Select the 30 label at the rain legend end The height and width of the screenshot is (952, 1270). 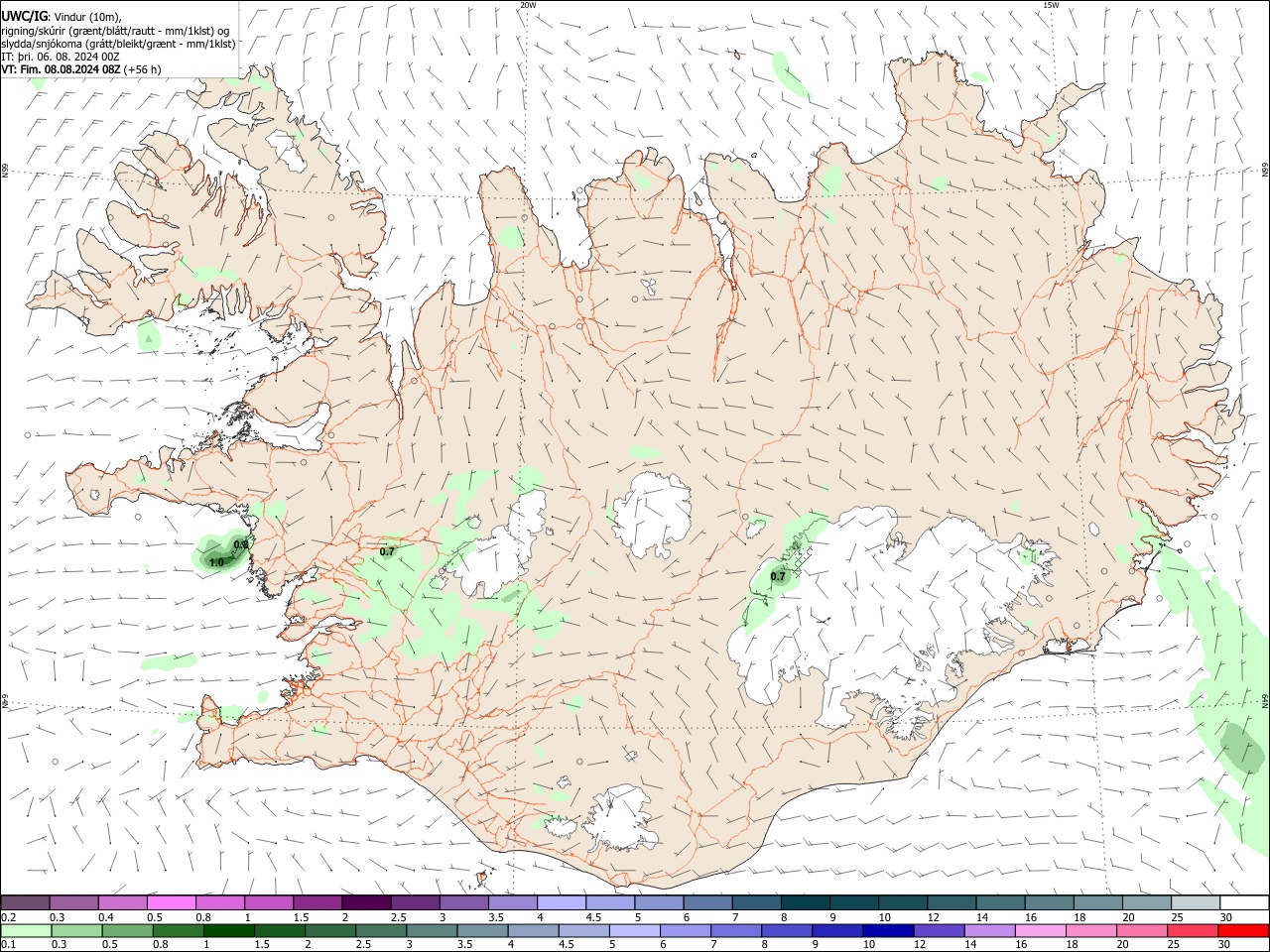click(x=1226, y=945)
